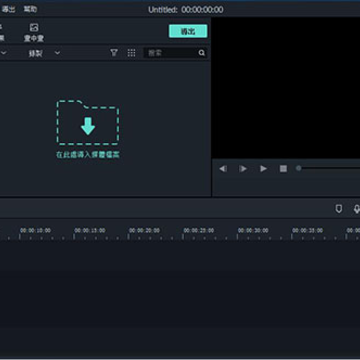Open the 幫助 help menu
The image size is (360, 360).
pyautogui.click(x=30, y=9)
